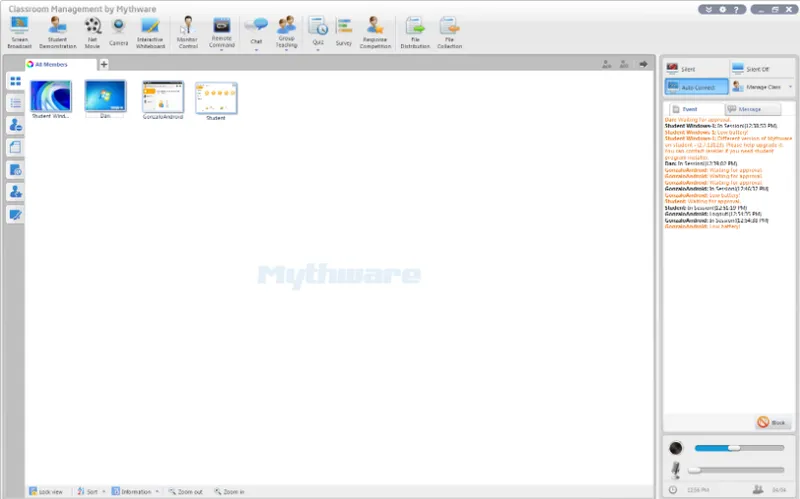Click 'Student Windows-1: Low battery!' event
Viewport: 800px width, 499px height.
point(706,132)
